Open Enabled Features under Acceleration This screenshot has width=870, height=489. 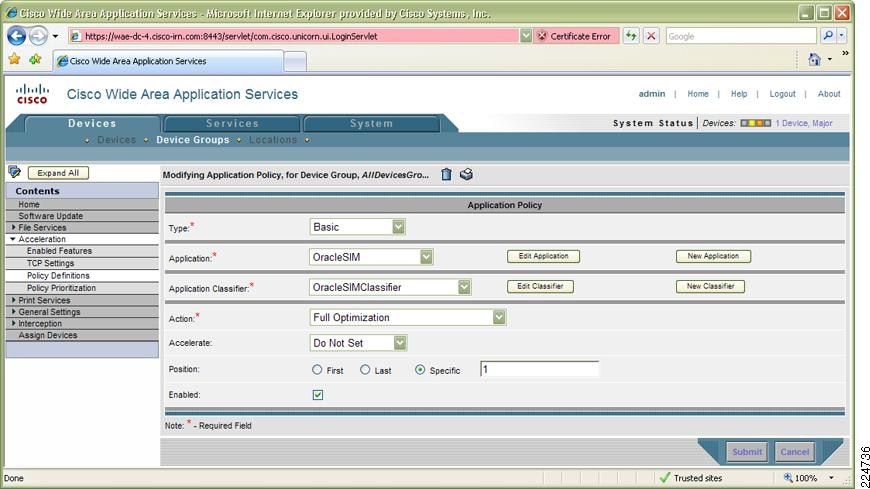[x=59, y=251]
